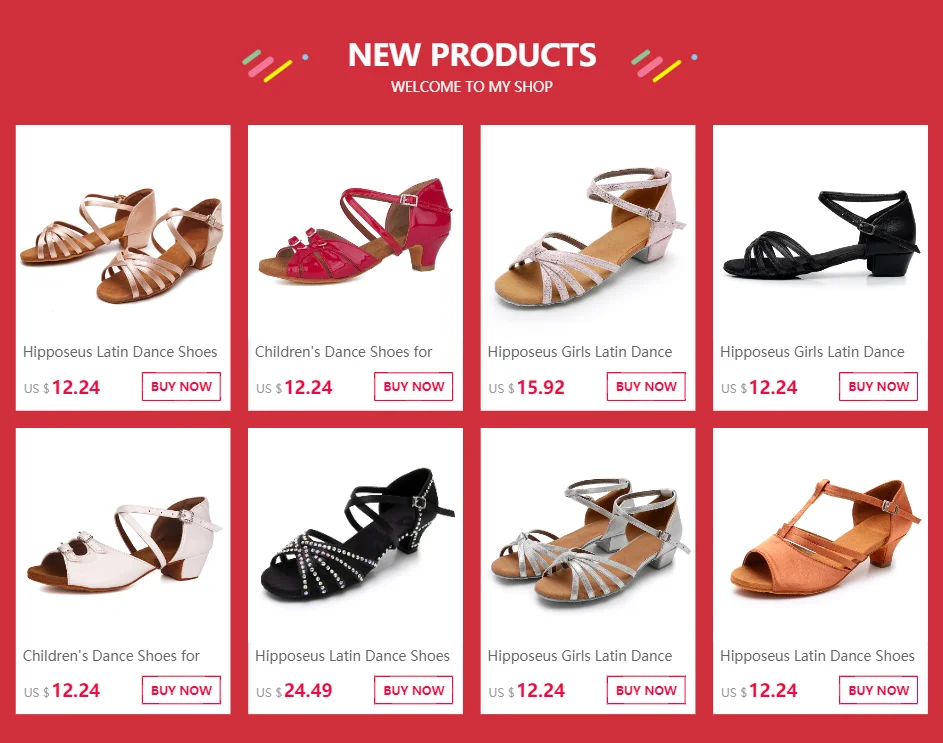Viewport: 943px width, 743px height.
Task: Open the beige satin sandals pair image
Action: [123, 232]
